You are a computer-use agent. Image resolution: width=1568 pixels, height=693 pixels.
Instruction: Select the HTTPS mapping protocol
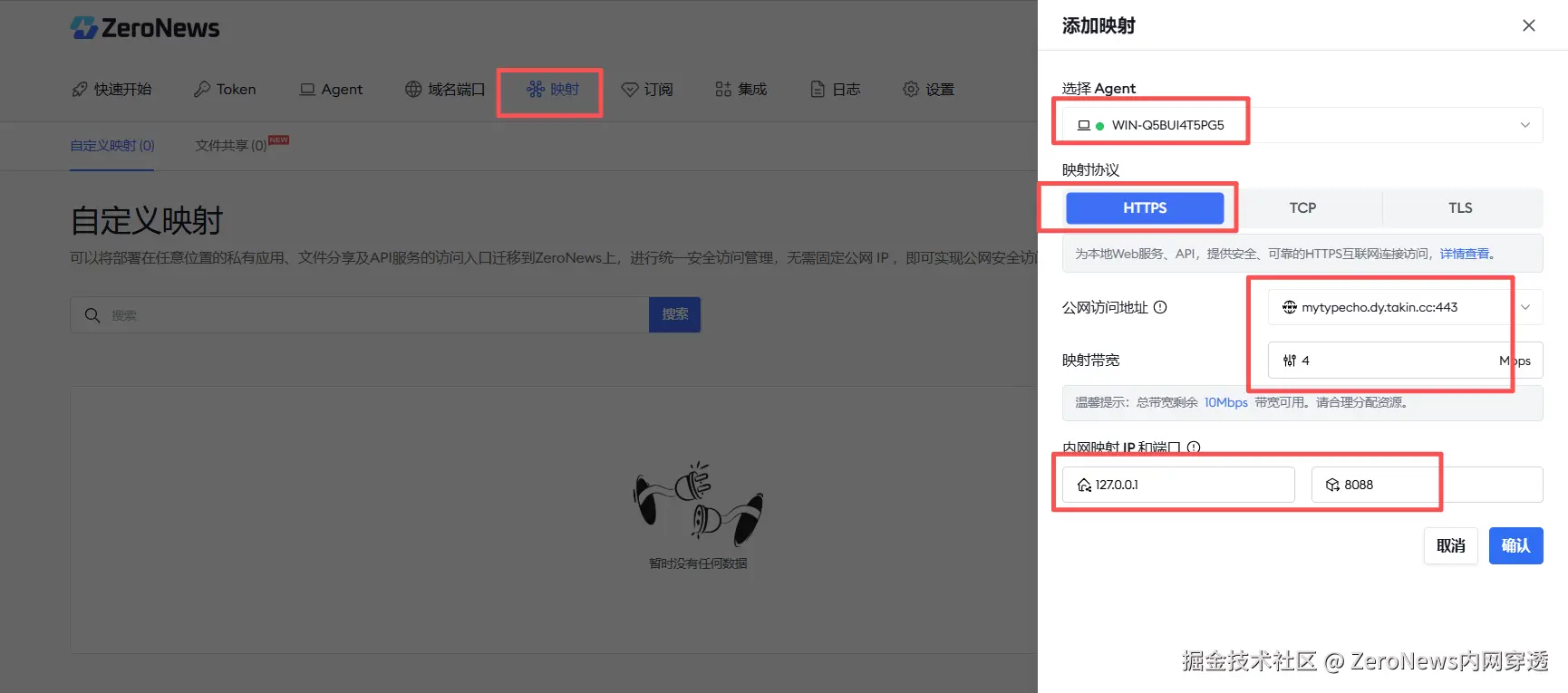(x=1145, y=207)
